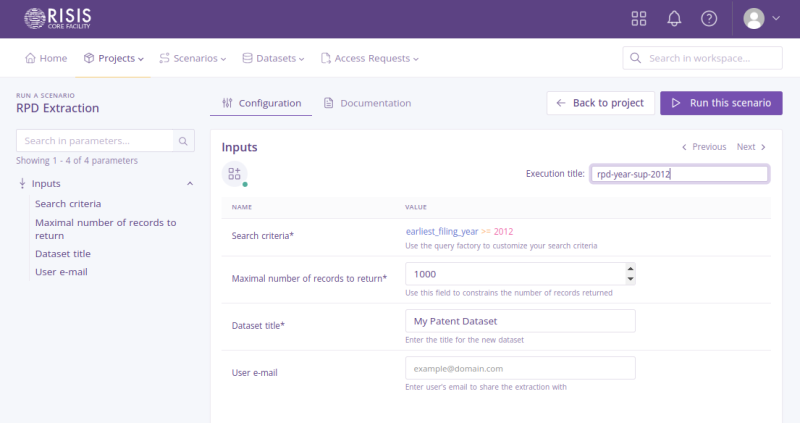Screen dimensions: 800x423
Task: Click the RISIS Core Facility logo
Action: coord(63,18)
